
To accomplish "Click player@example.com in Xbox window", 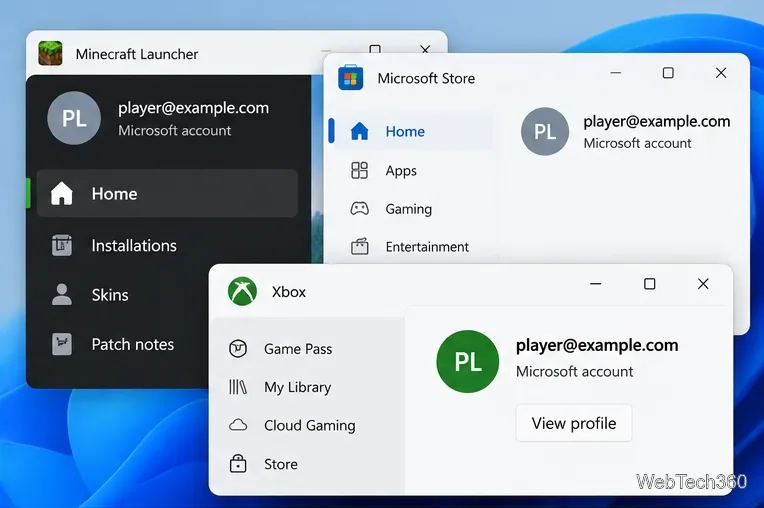I will (x=597, y=345).
